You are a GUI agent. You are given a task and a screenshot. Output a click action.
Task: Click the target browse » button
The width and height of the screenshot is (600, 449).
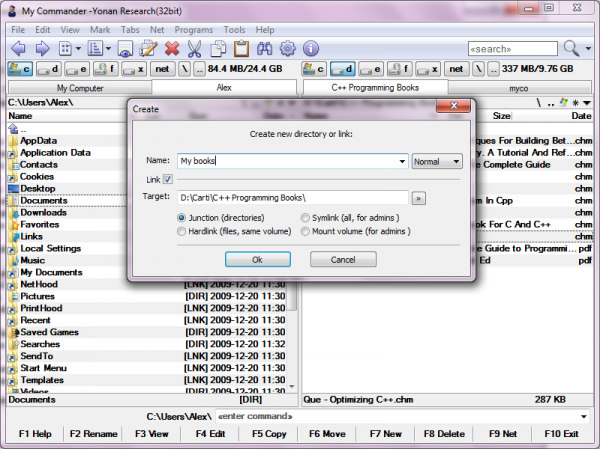[419, 198]
